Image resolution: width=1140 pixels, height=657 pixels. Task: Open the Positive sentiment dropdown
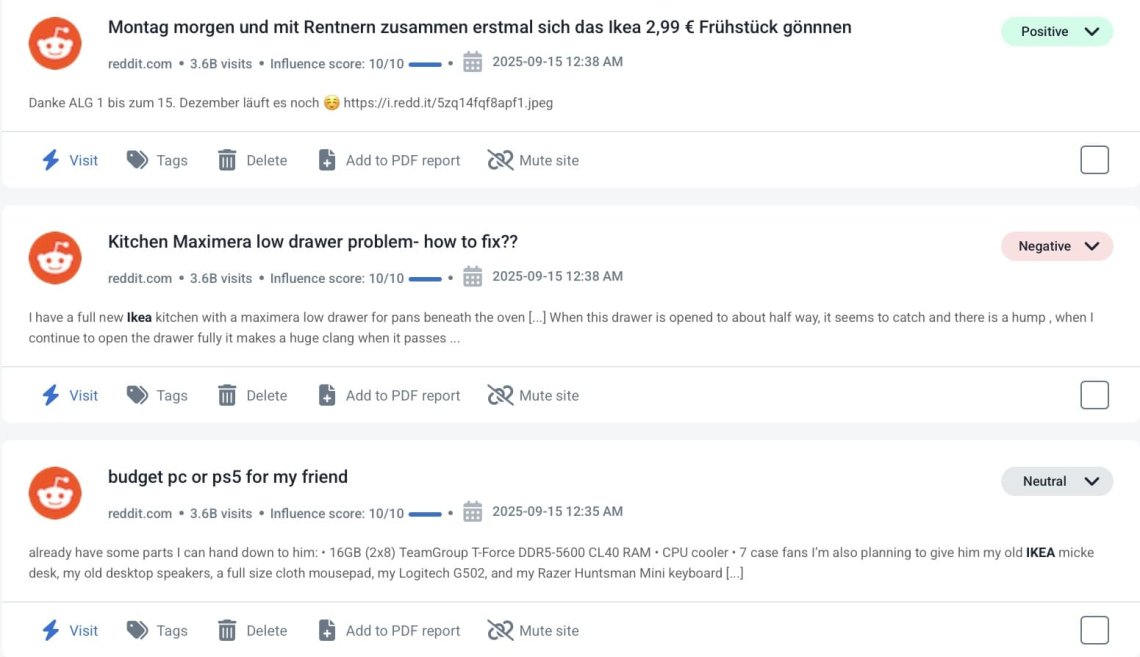click(x=1057, y=31)
